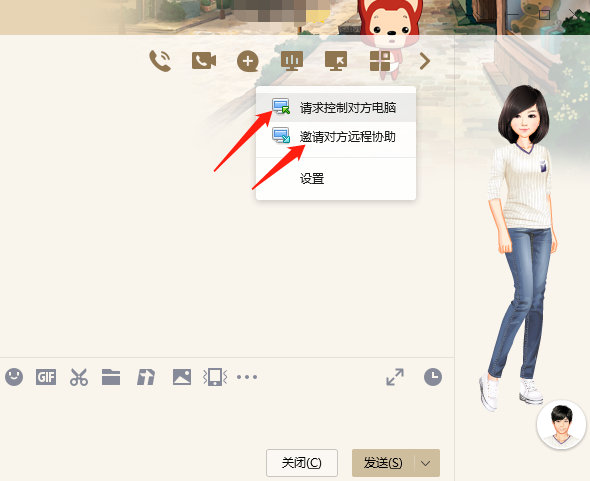Start a voice call with the phone icon

[160, 61]
